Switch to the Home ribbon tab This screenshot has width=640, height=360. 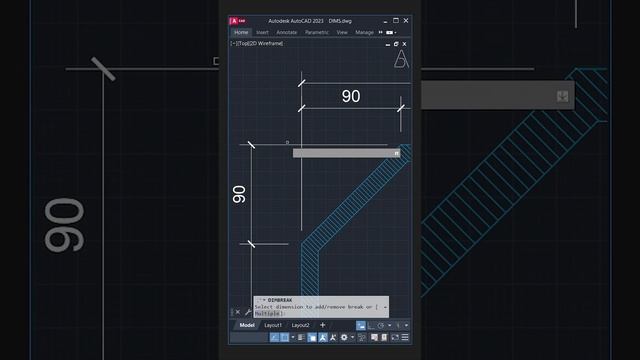tap(241, 32)
